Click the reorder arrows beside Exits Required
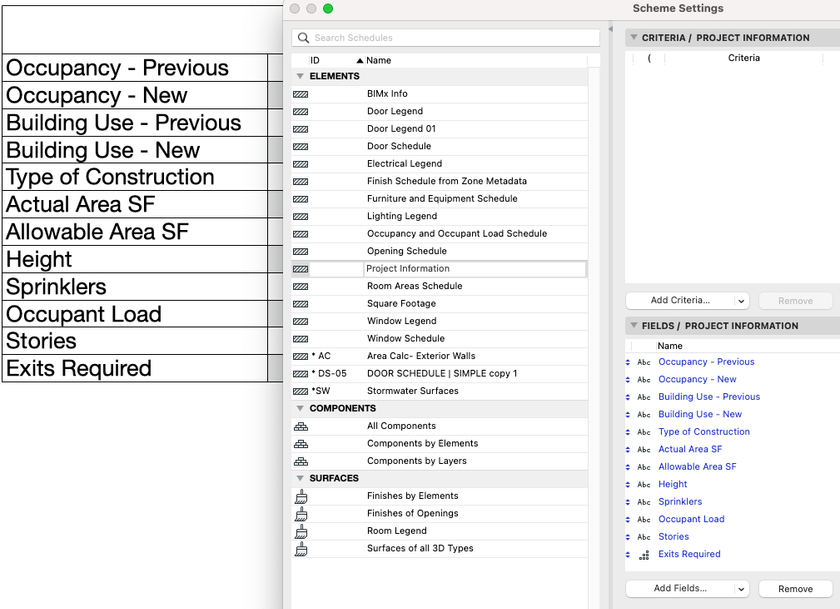 pos(628,554)
